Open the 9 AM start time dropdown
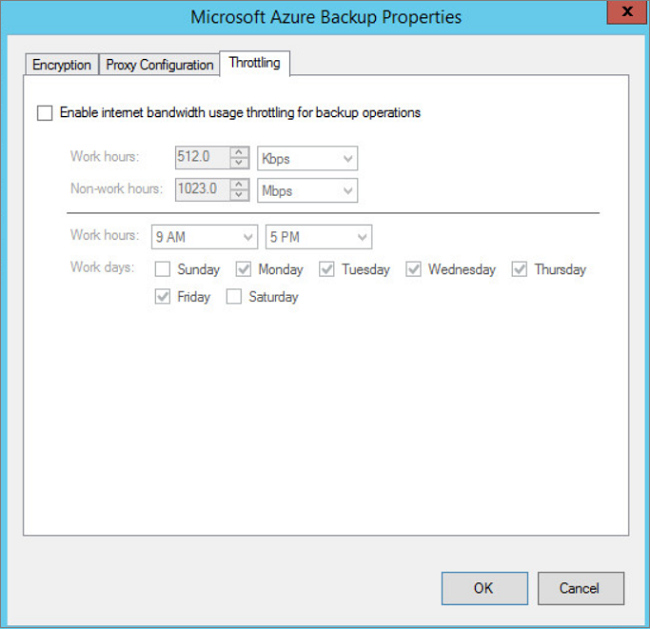The width and height of the screenshot is (650, 629). (204, 237)
